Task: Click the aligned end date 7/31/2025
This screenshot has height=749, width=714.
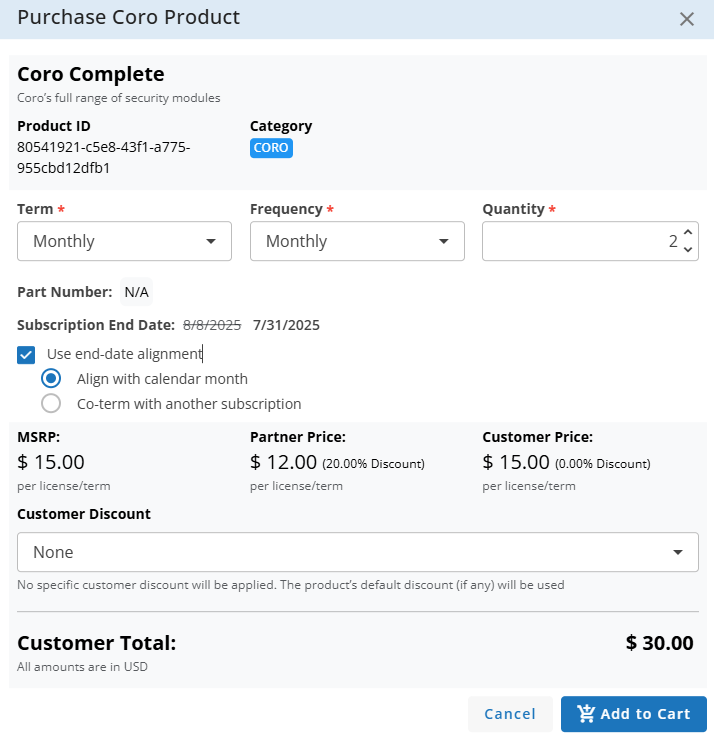Action: (286, 325)
